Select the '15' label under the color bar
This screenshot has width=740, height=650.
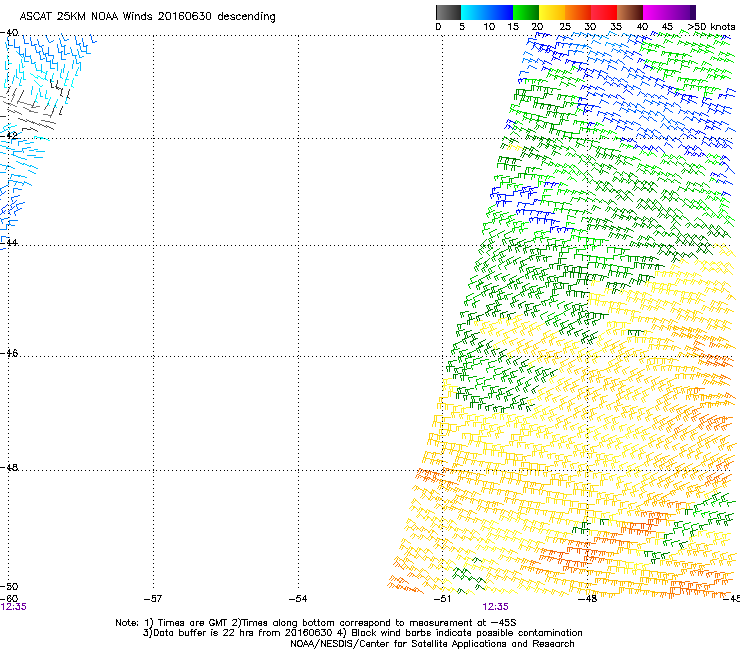(x=513, y=27)
